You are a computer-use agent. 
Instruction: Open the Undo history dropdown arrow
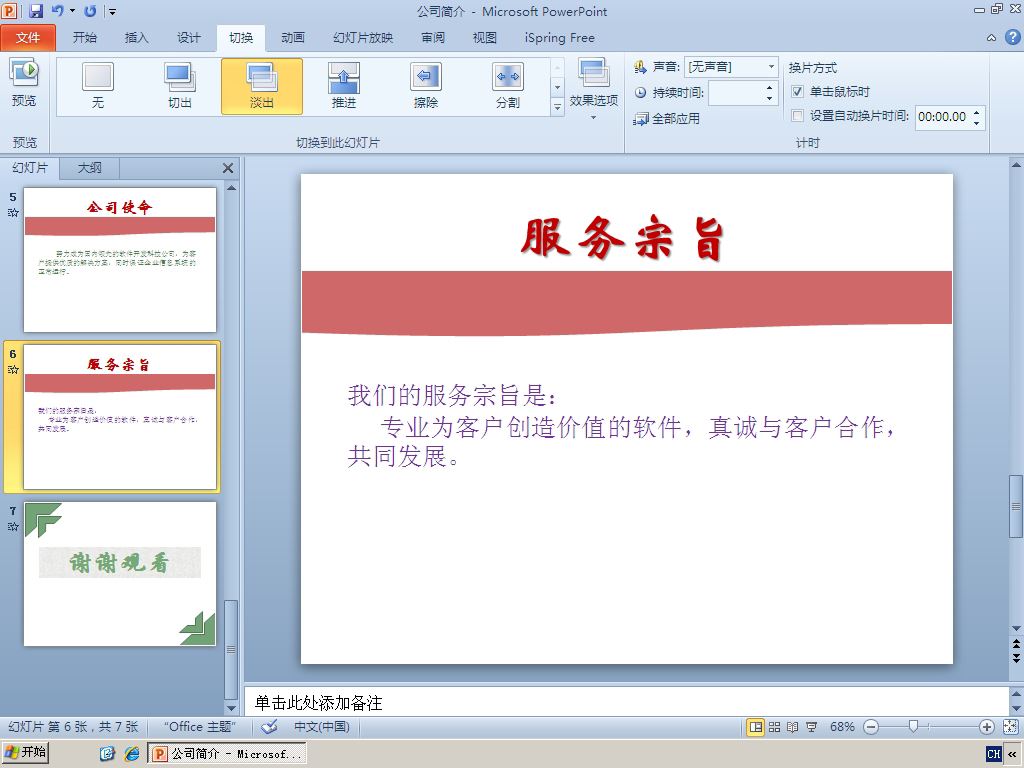click(72, 11)
